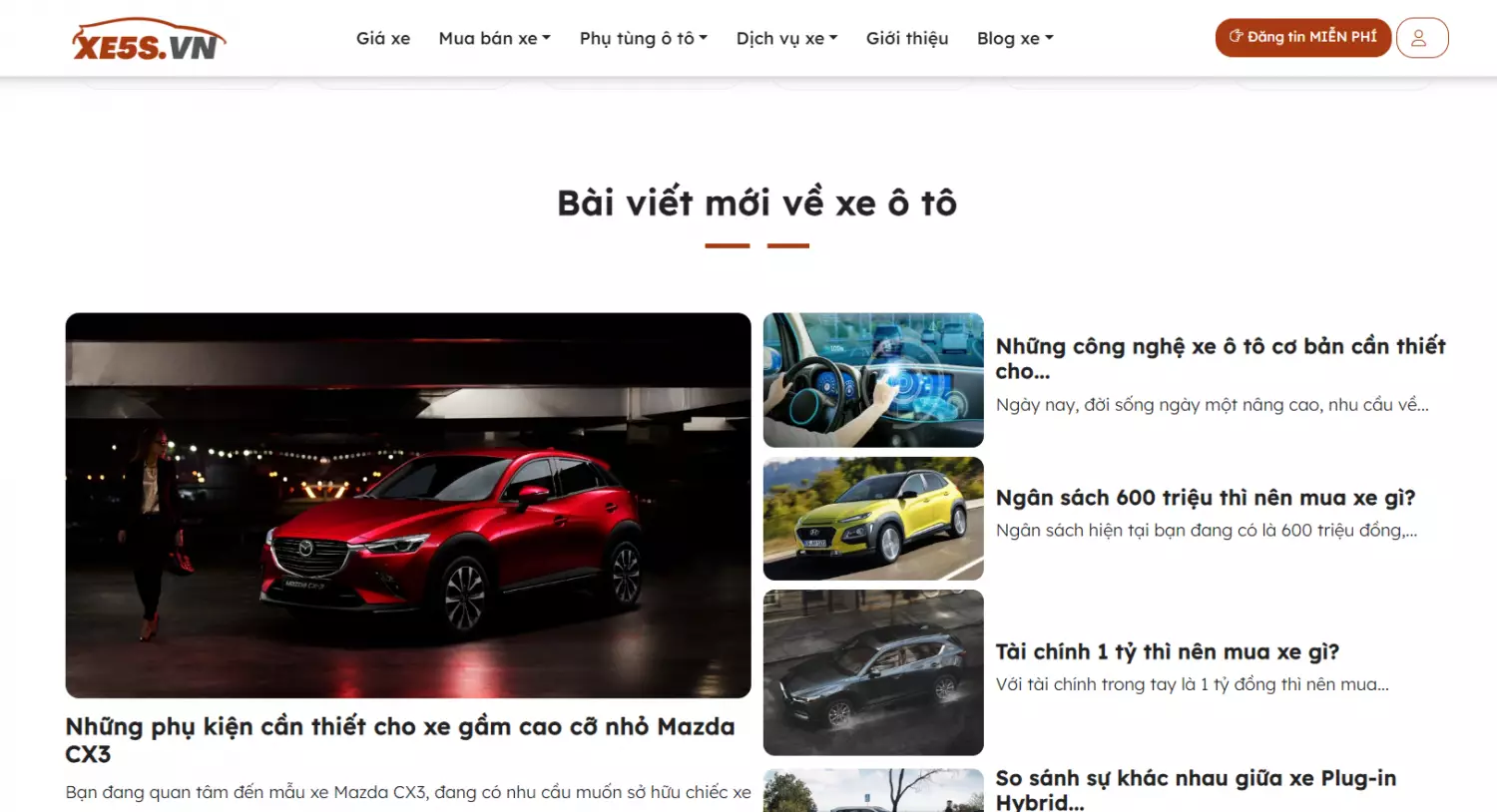Image resolution: width=1497 pixels, height=812 pixels.
Task: Expand the Phụ tùng ô tô menu
Action: 644,38
